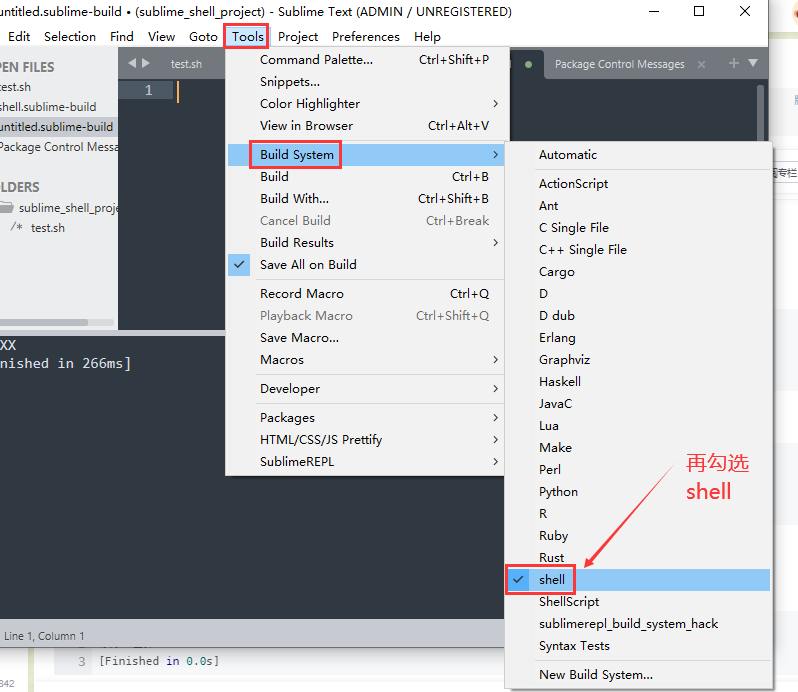This screenshot has height=692, width=798.
Task: Open the Help menu
Action: coord(427,37)
